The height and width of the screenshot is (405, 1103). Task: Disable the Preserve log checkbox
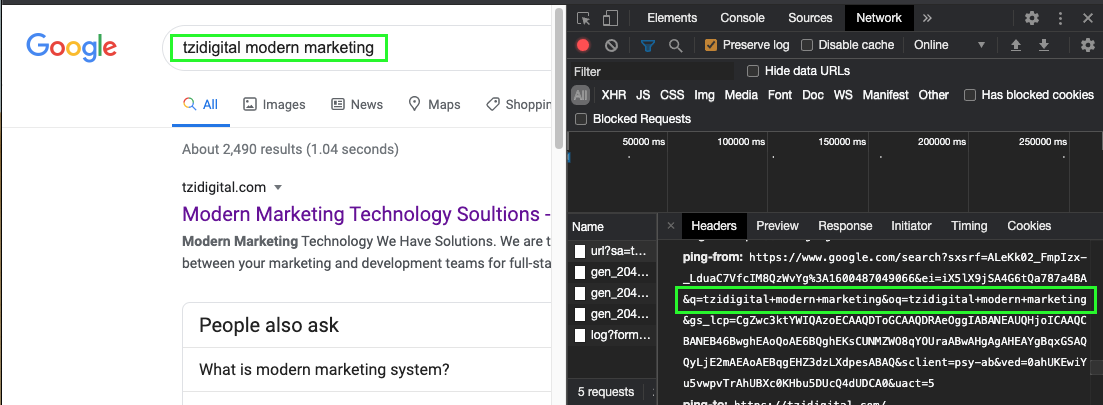711,45
